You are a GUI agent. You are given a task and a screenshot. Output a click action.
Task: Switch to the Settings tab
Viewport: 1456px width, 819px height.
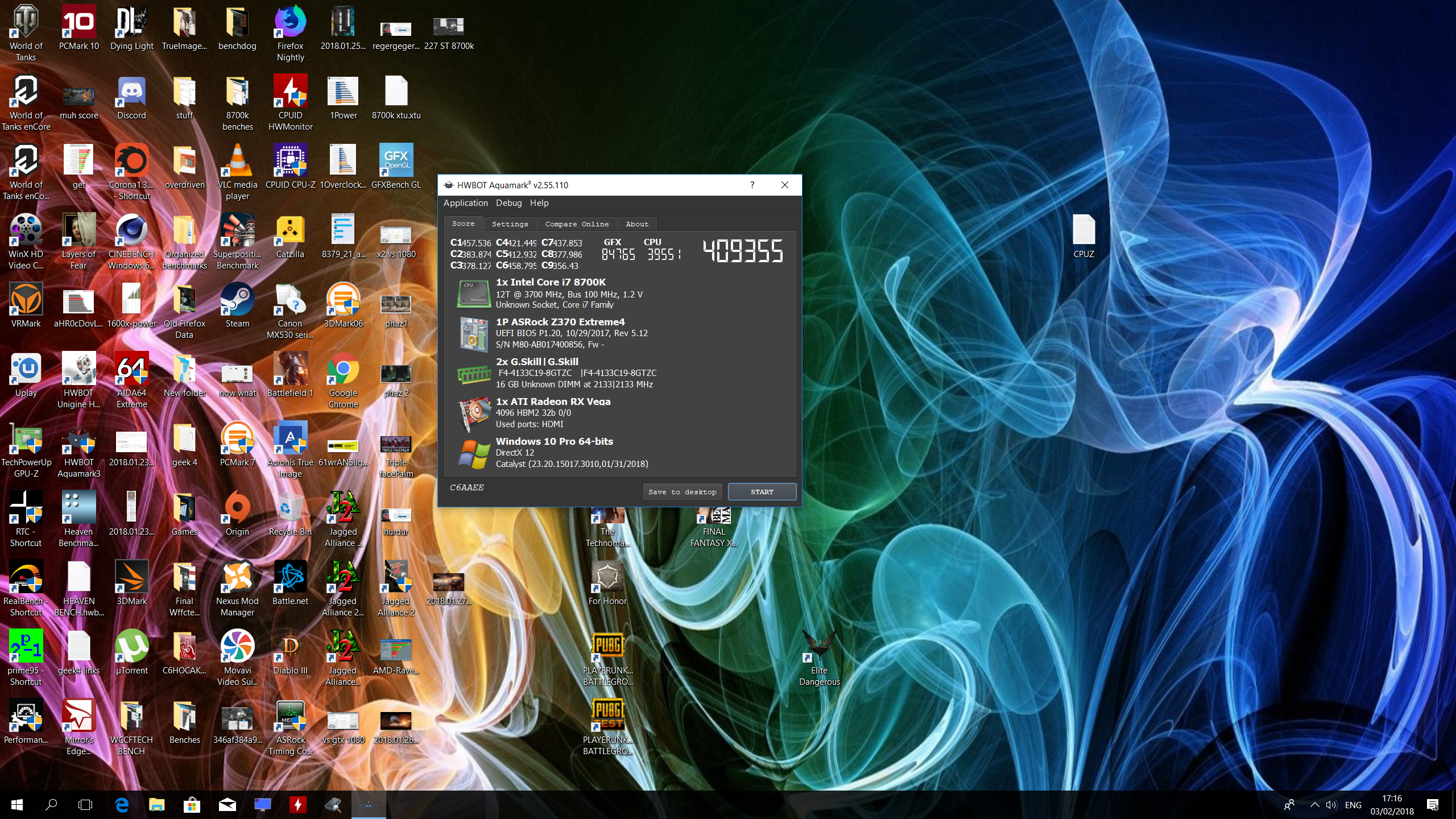tap(510, 224)
